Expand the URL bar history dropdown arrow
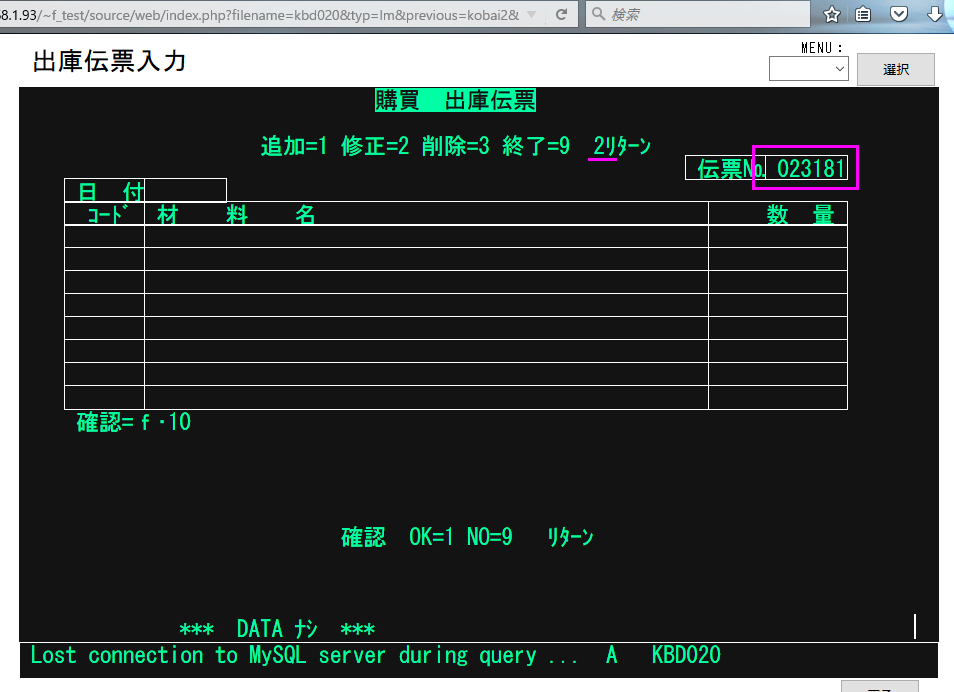The width and height of the screenshot is (954, 692). 530,14
